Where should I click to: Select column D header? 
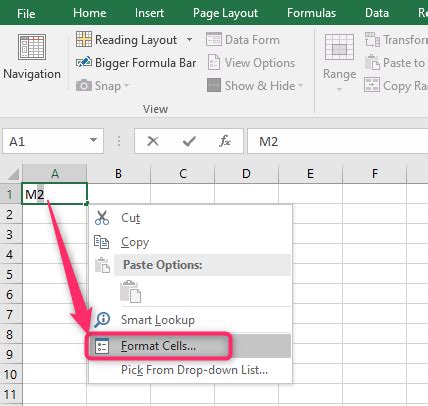246,174
